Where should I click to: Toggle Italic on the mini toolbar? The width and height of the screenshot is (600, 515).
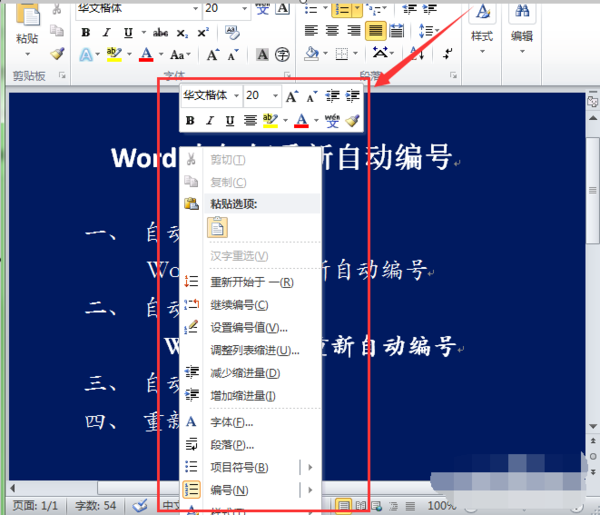click(x=210, y=121)
